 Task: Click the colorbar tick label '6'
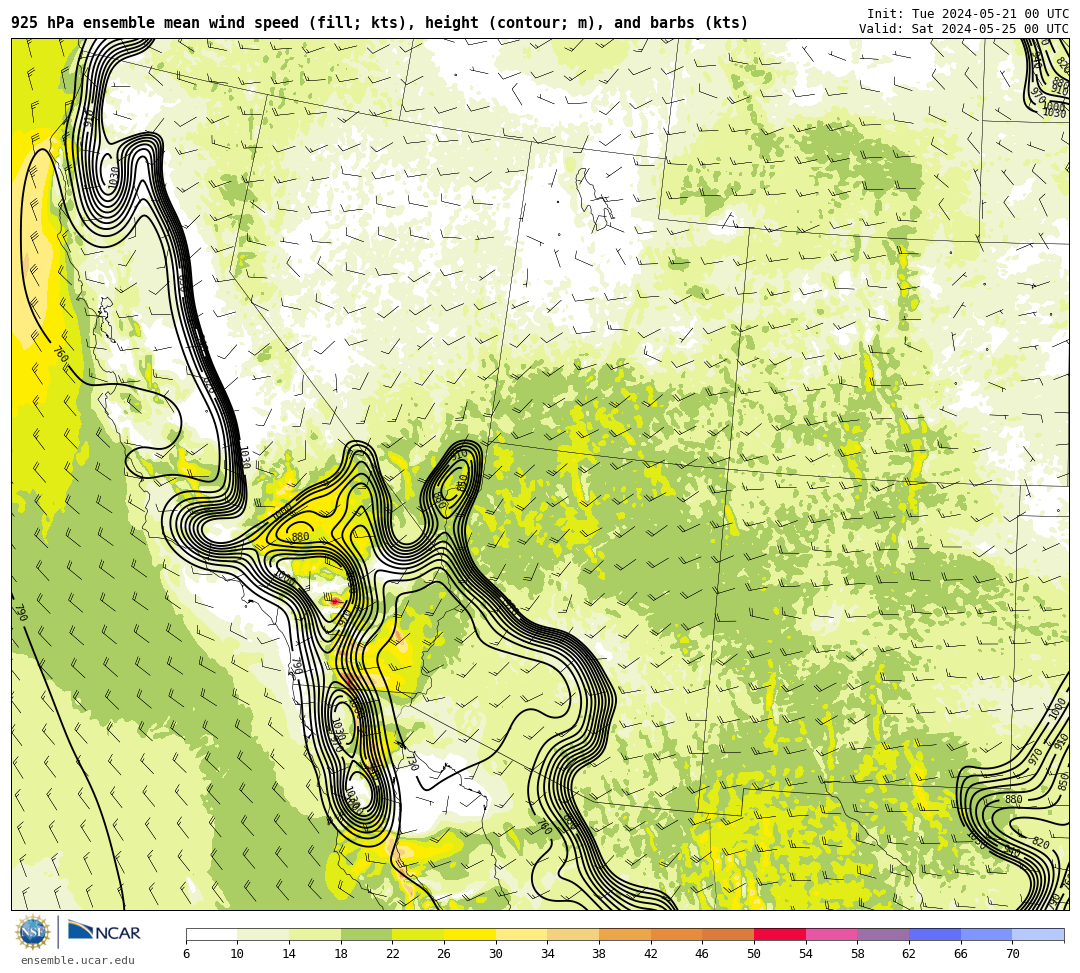pyautogui.click(x=186, y=954)
